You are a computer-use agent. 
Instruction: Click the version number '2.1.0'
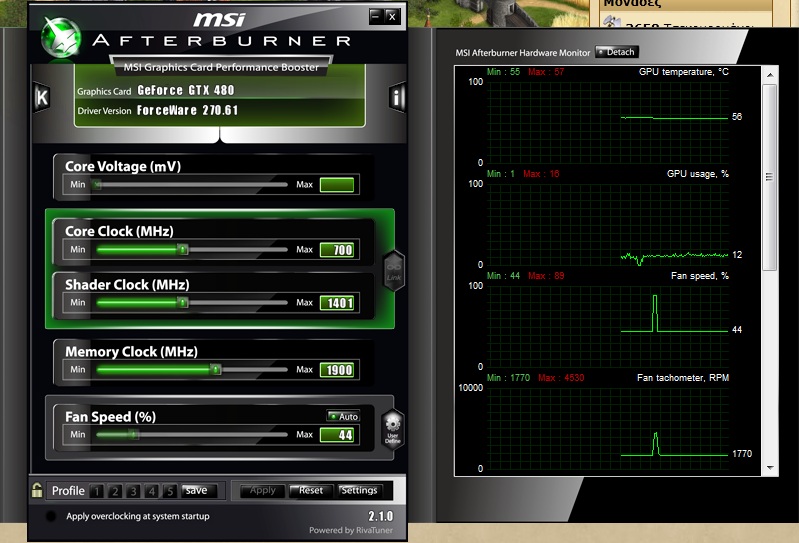point(380,516)
